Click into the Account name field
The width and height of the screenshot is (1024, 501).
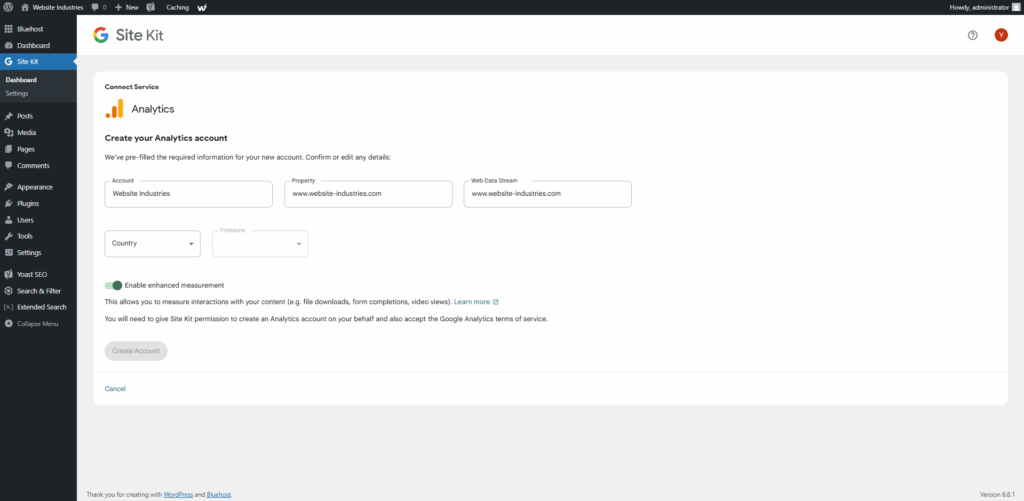click(188, 194)
